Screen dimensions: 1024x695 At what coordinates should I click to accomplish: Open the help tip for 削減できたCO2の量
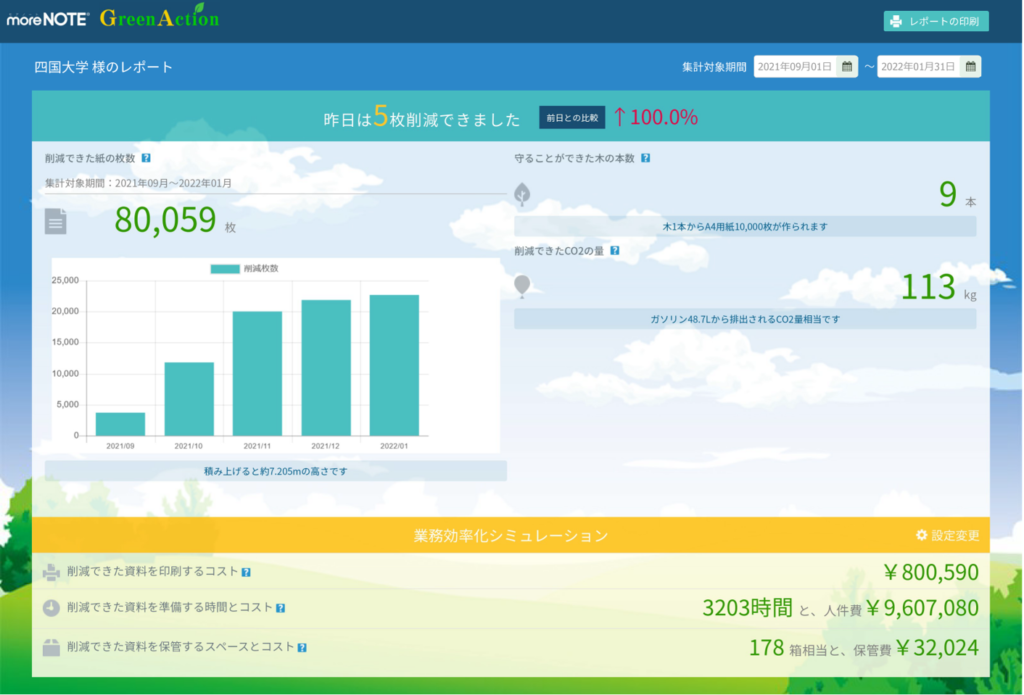tap(615, 251)
